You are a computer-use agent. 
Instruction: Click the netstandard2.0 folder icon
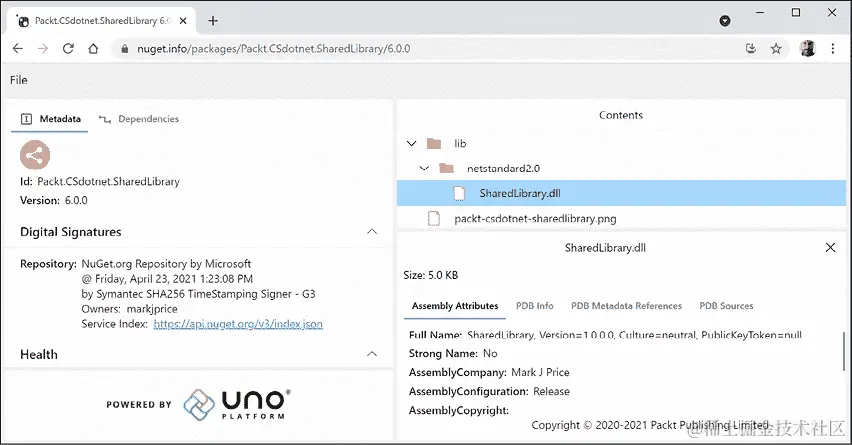pyautogui.click(x=446, y=168)
